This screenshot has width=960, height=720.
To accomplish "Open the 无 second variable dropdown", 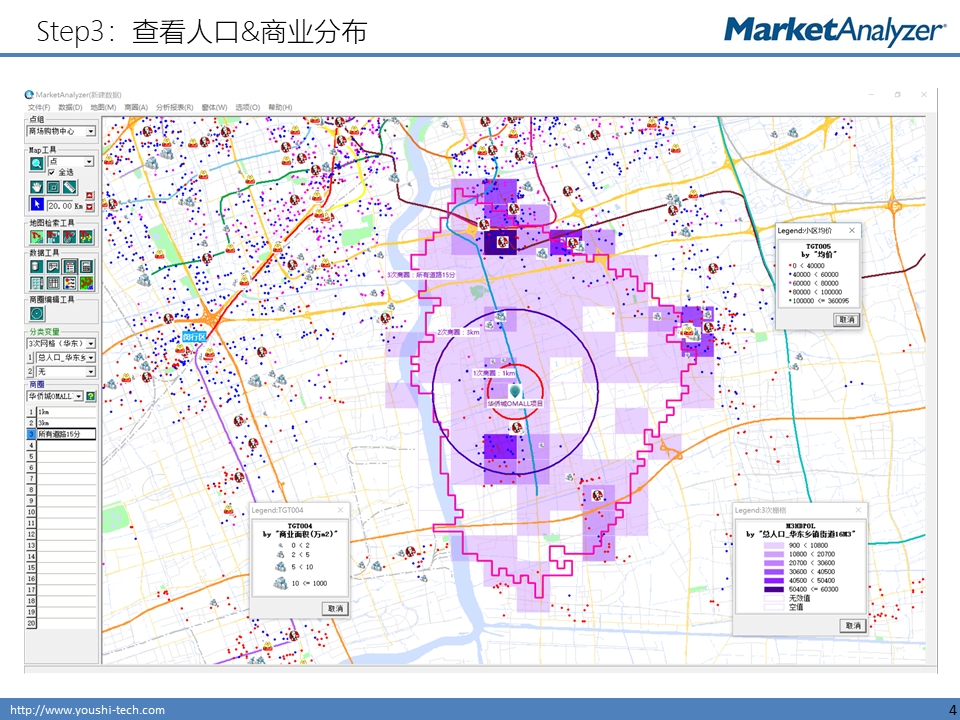I will [x=91, y=372].
